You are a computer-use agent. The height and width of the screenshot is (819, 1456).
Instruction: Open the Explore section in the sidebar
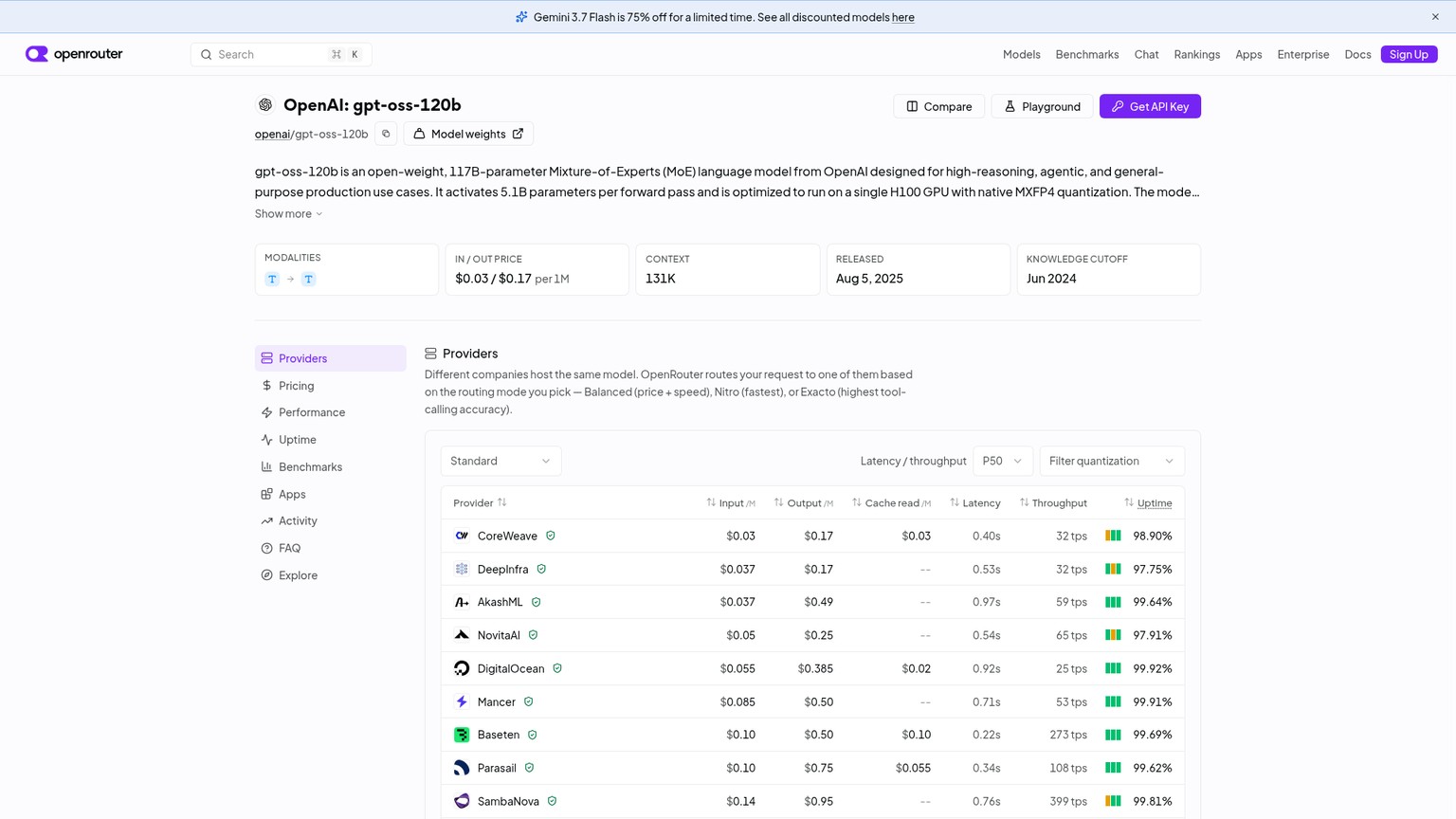[x=331, y=575]
